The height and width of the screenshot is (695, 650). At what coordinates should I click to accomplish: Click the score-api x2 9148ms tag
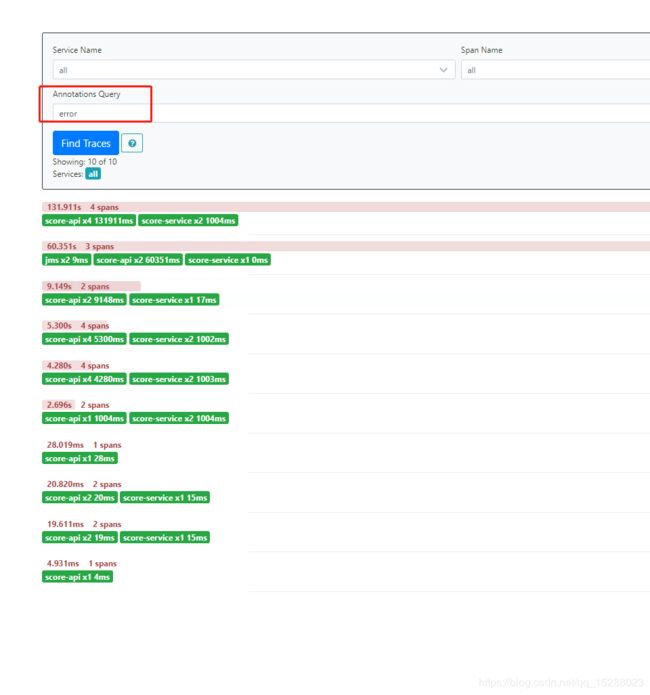(84, 300)
